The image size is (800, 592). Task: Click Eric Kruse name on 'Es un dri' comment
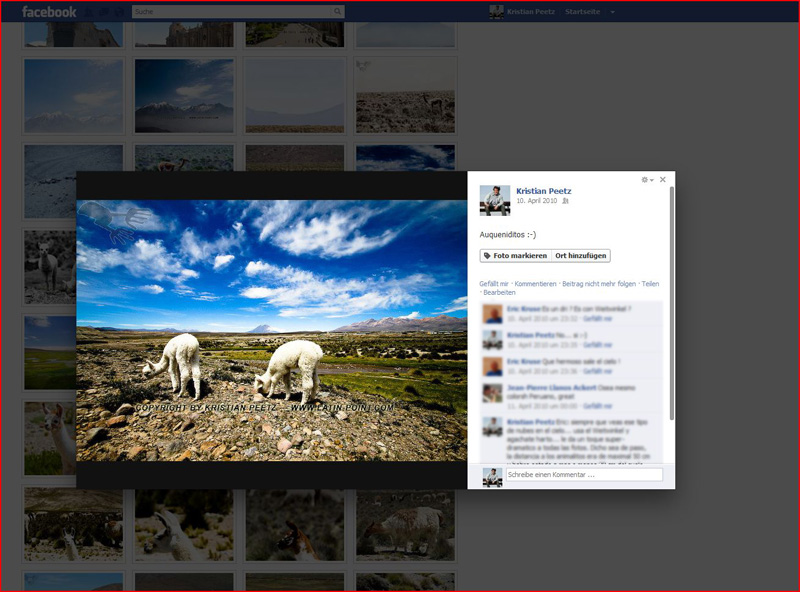pos(523,309)
